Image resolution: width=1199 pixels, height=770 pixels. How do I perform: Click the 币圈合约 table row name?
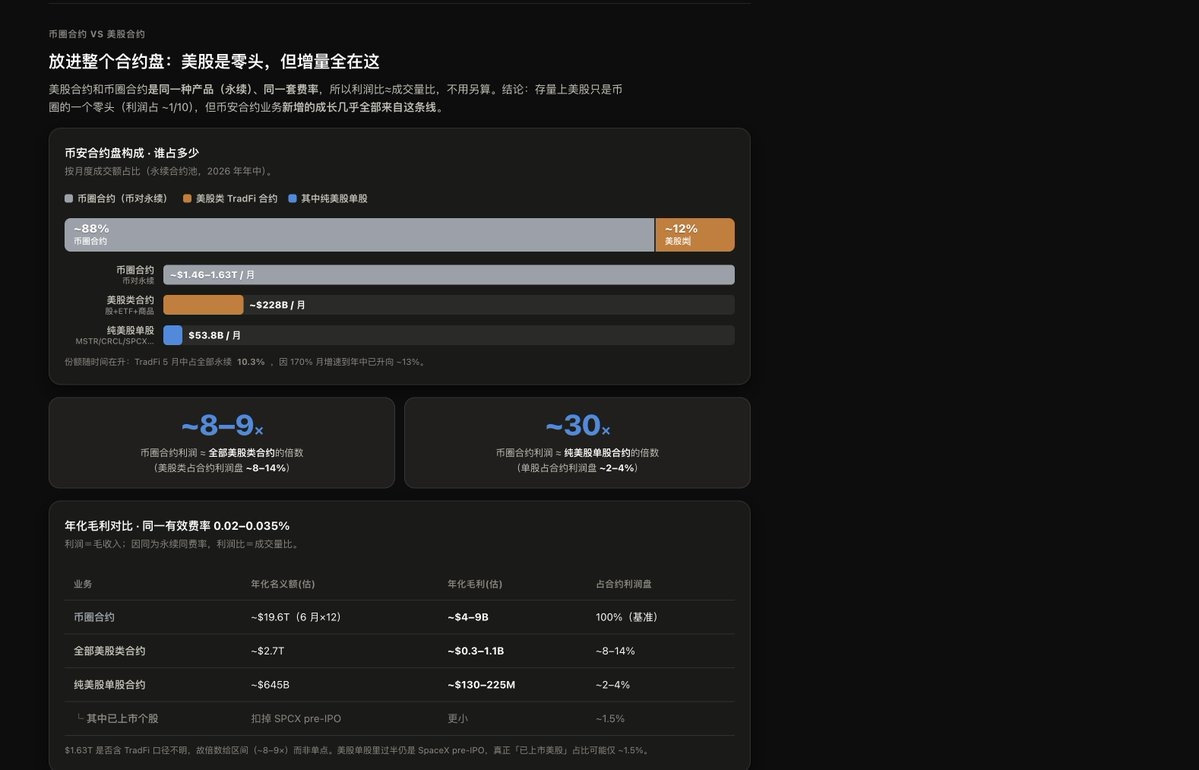[94, 617]
